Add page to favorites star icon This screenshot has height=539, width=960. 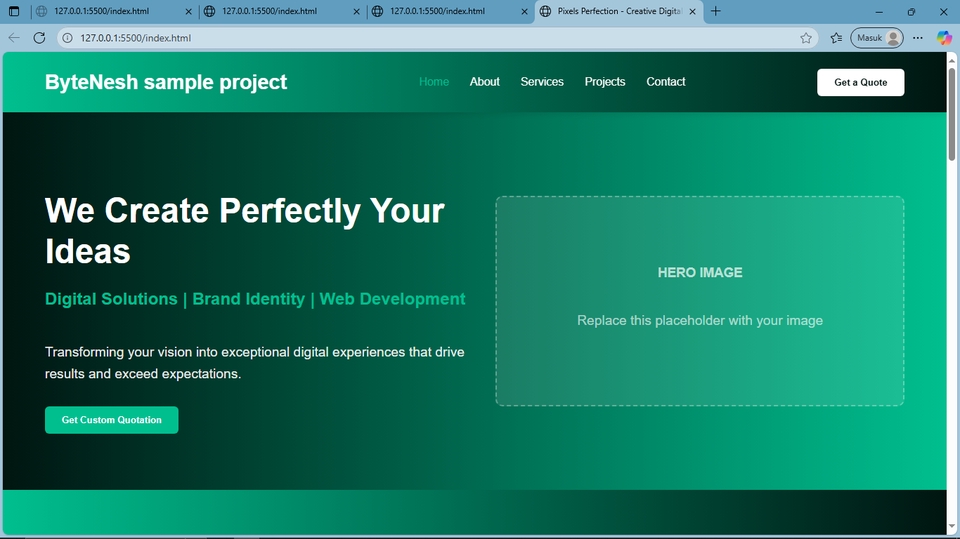coord(806,38)
